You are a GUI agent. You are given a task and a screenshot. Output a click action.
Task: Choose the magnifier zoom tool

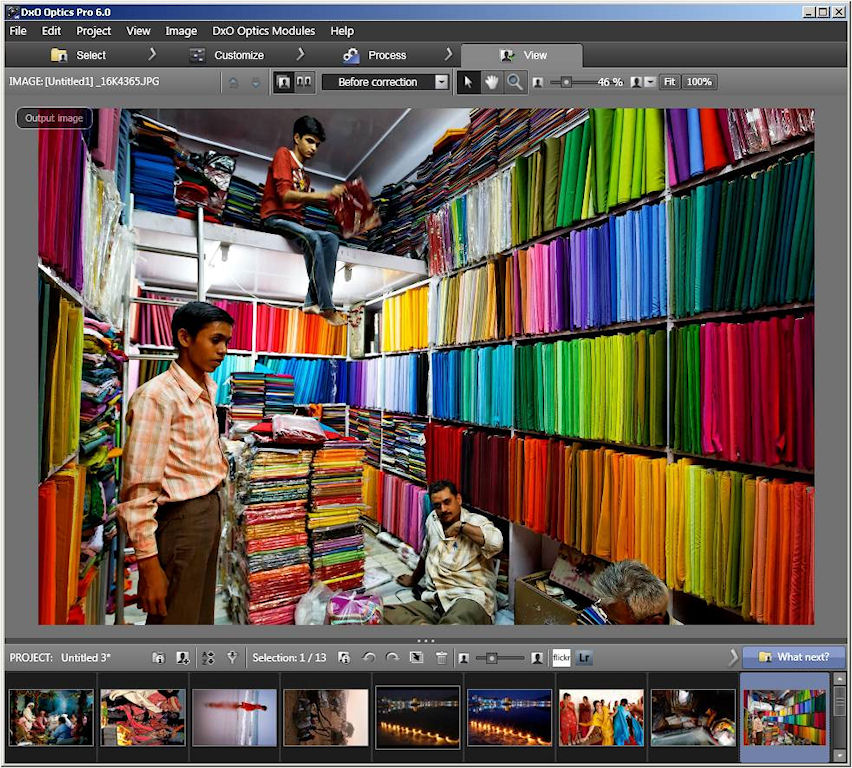514,82
